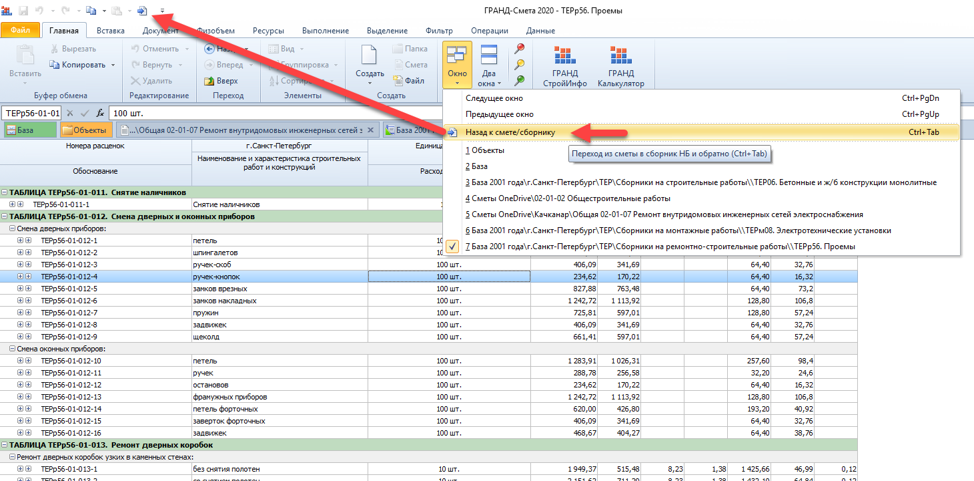Image resolution: width=974 pixels, height=481 pixels.
Task: Open the GRAND-Smeta application icon menu
Action: point(7,11)
